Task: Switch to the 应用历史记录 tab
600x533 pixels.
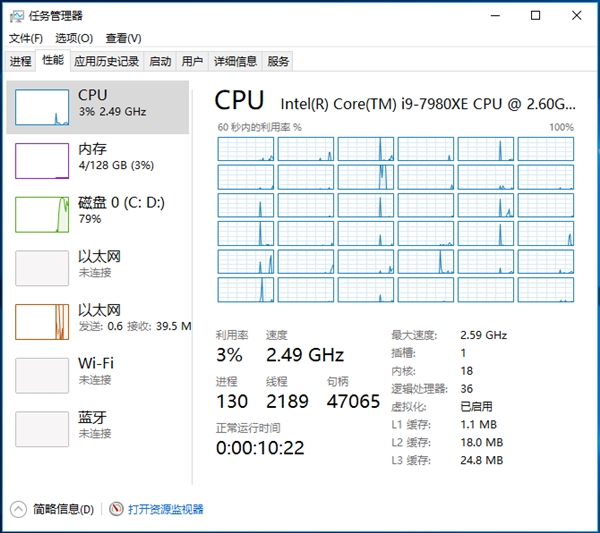Action: tap(106, 61)
